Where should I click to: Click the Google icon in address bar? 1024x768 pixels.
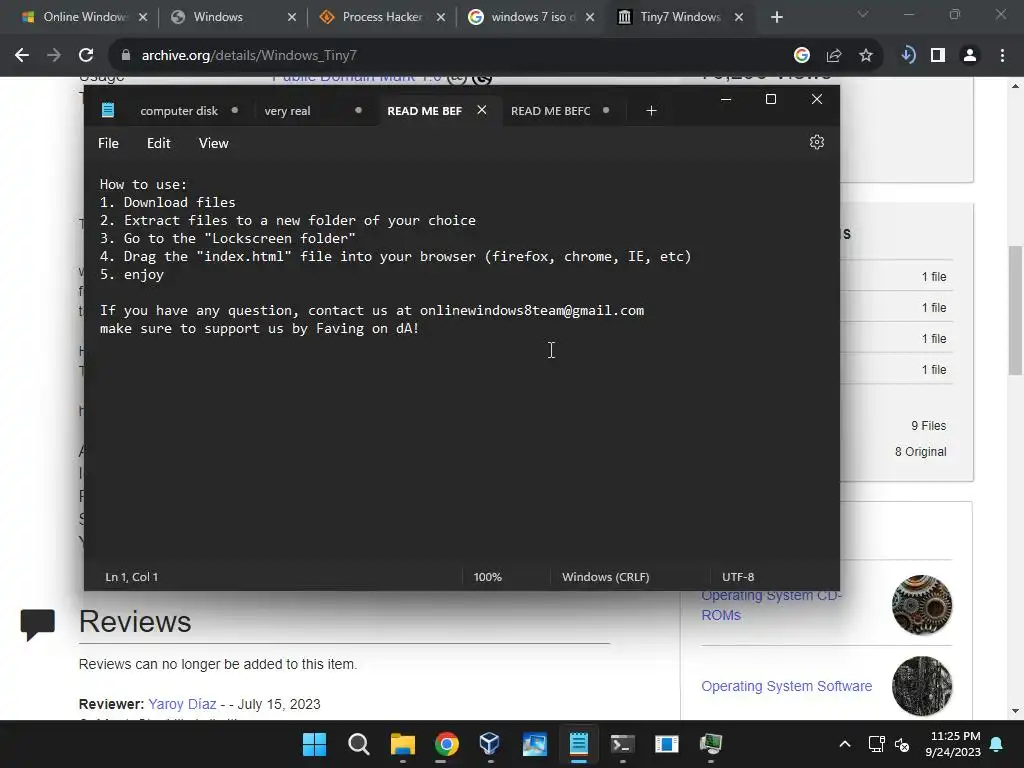(x=802, y=56)
